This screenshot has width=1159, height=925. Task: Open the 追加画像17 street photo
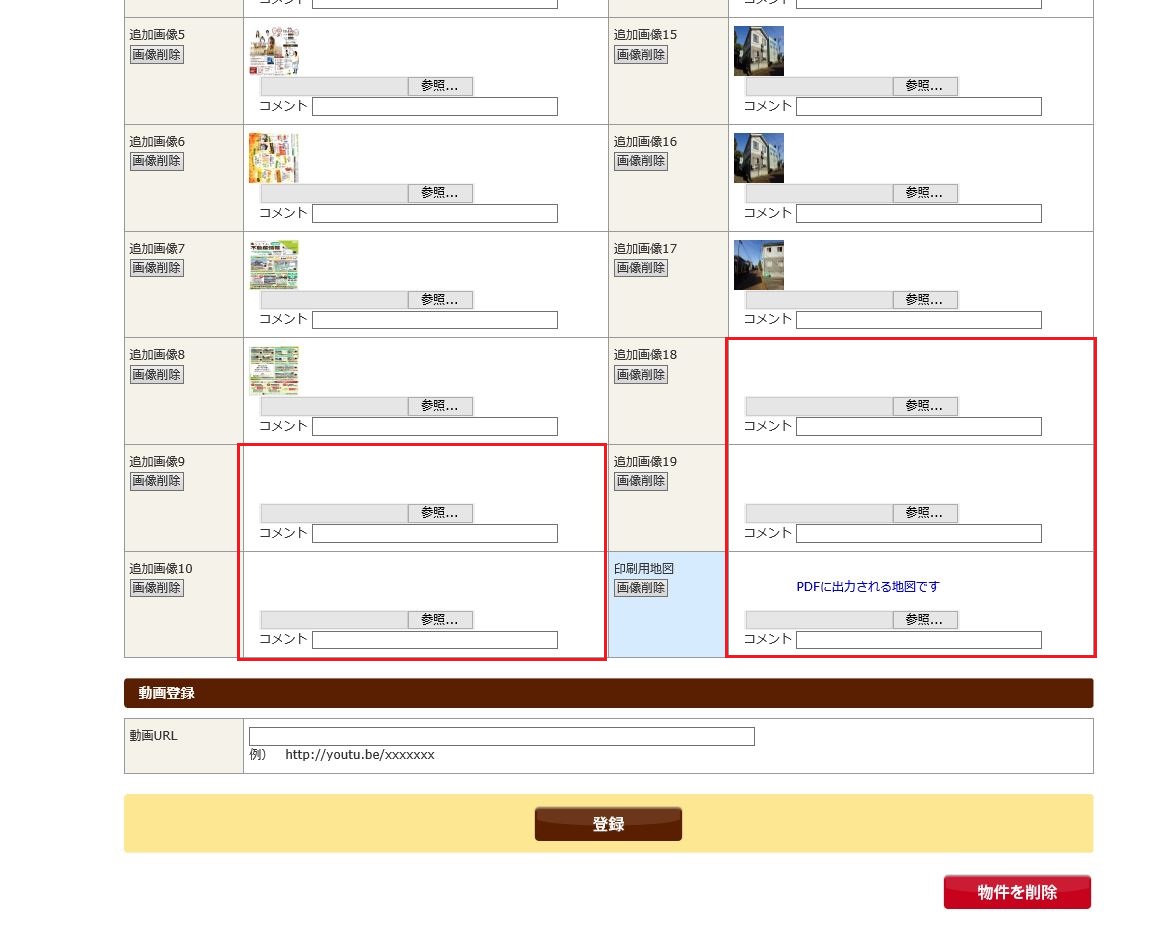(758, 265)
